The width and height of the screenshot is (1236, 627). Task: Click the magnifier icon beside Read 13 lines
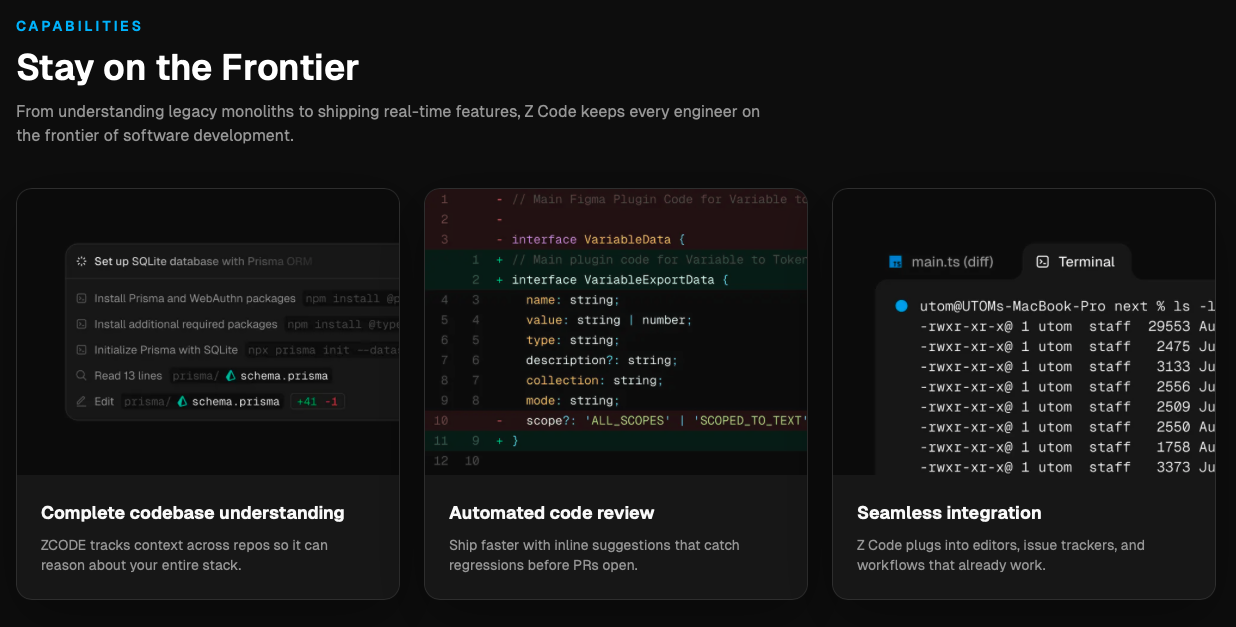pos(82,376)
